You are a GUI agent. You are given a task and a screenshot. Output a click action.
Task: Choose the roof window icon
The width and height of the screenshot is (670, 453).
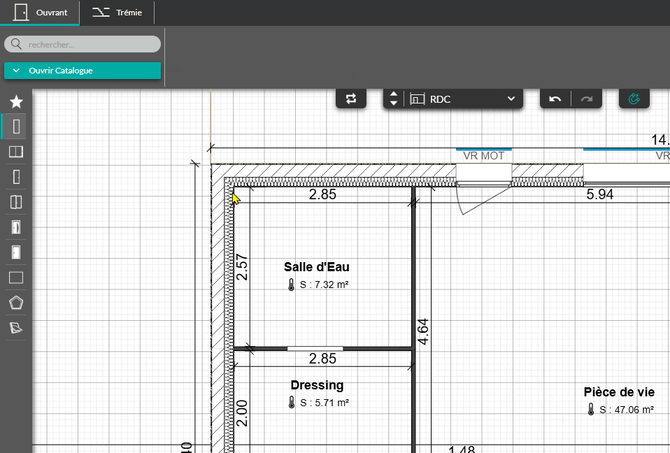(16, 328)
